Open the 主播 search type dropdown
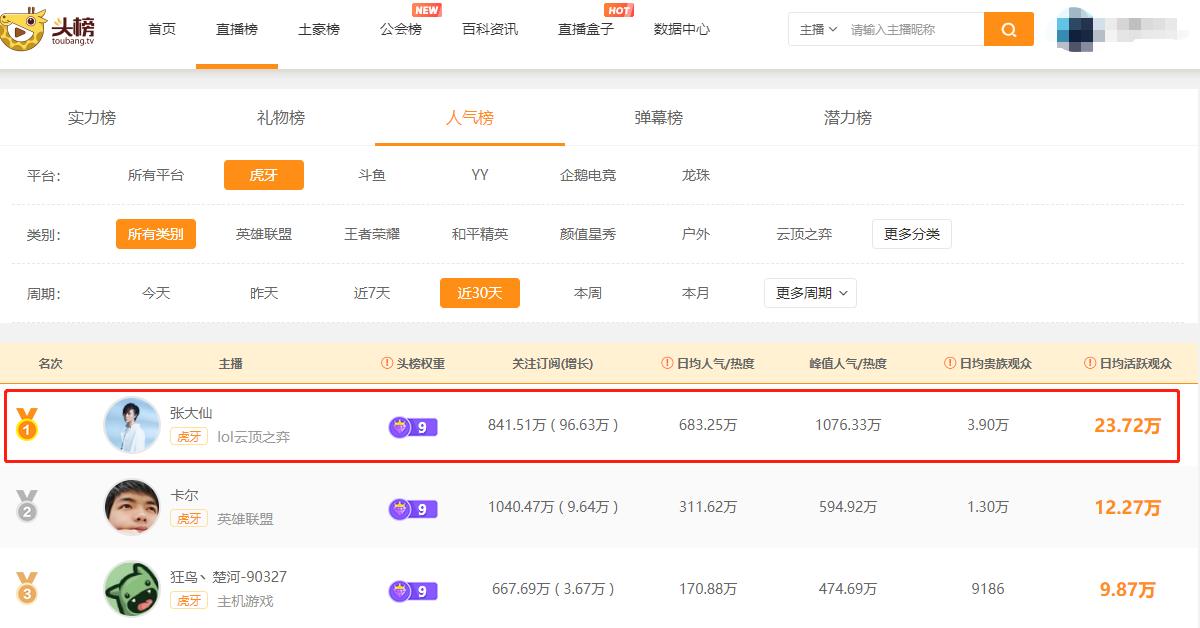1200x628 pixels. pyautogui.click(x=818, y=30)
